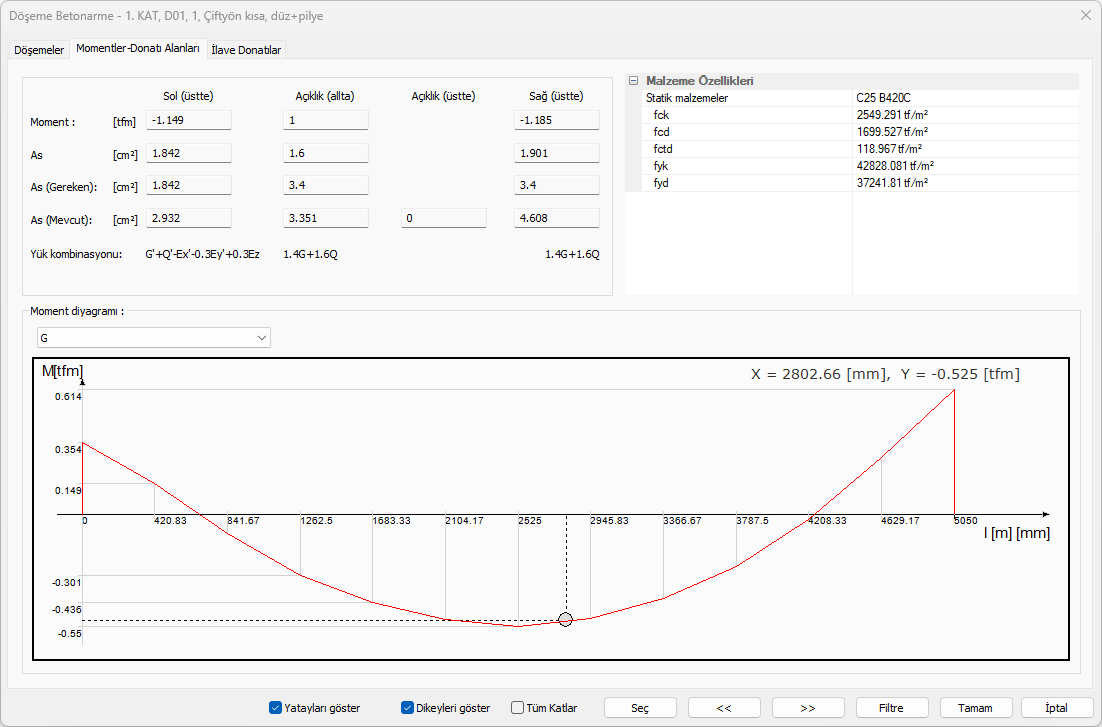Go to next slab with >> button

pos(808,708)
